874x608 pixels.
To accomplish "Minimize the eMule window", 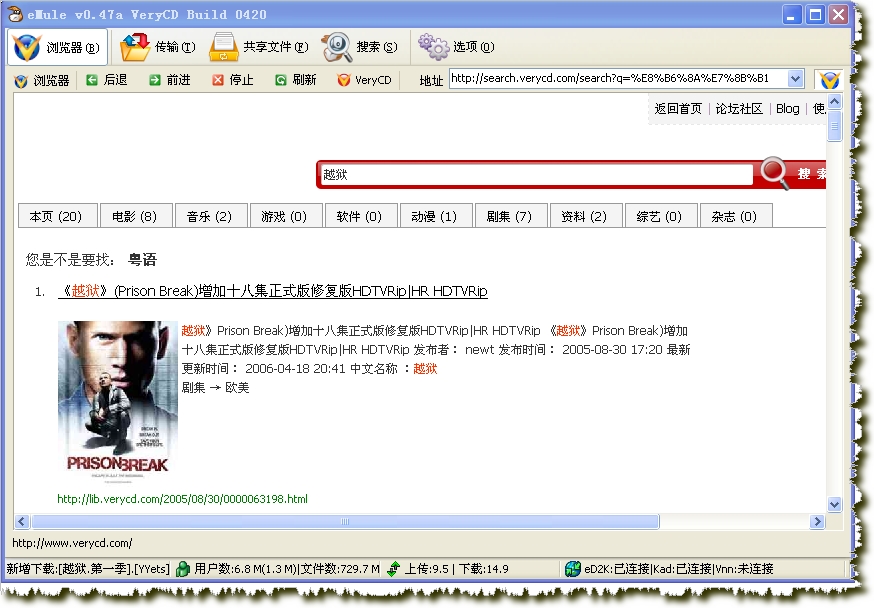I will pyautogui.click(x=792, y=14).
